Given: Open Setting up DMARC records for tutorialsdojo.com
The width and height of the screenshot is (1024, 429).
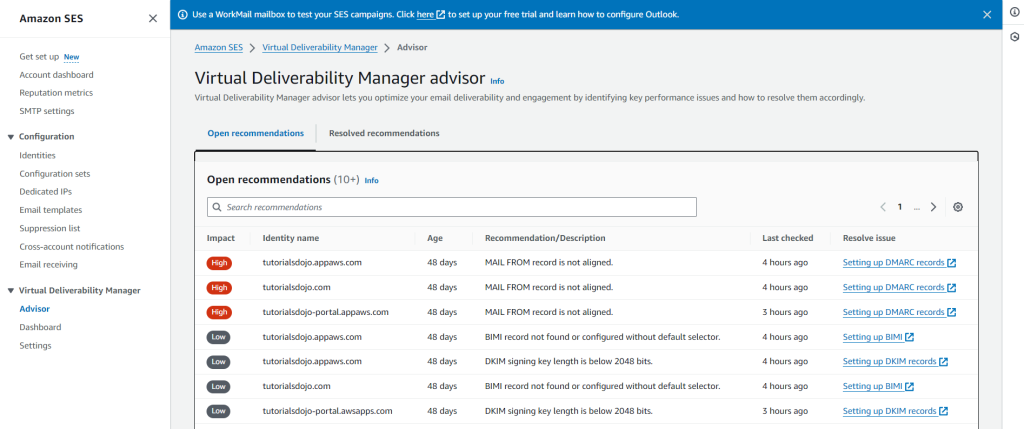Looking at the screenshot, I should [x=899, y=287].
